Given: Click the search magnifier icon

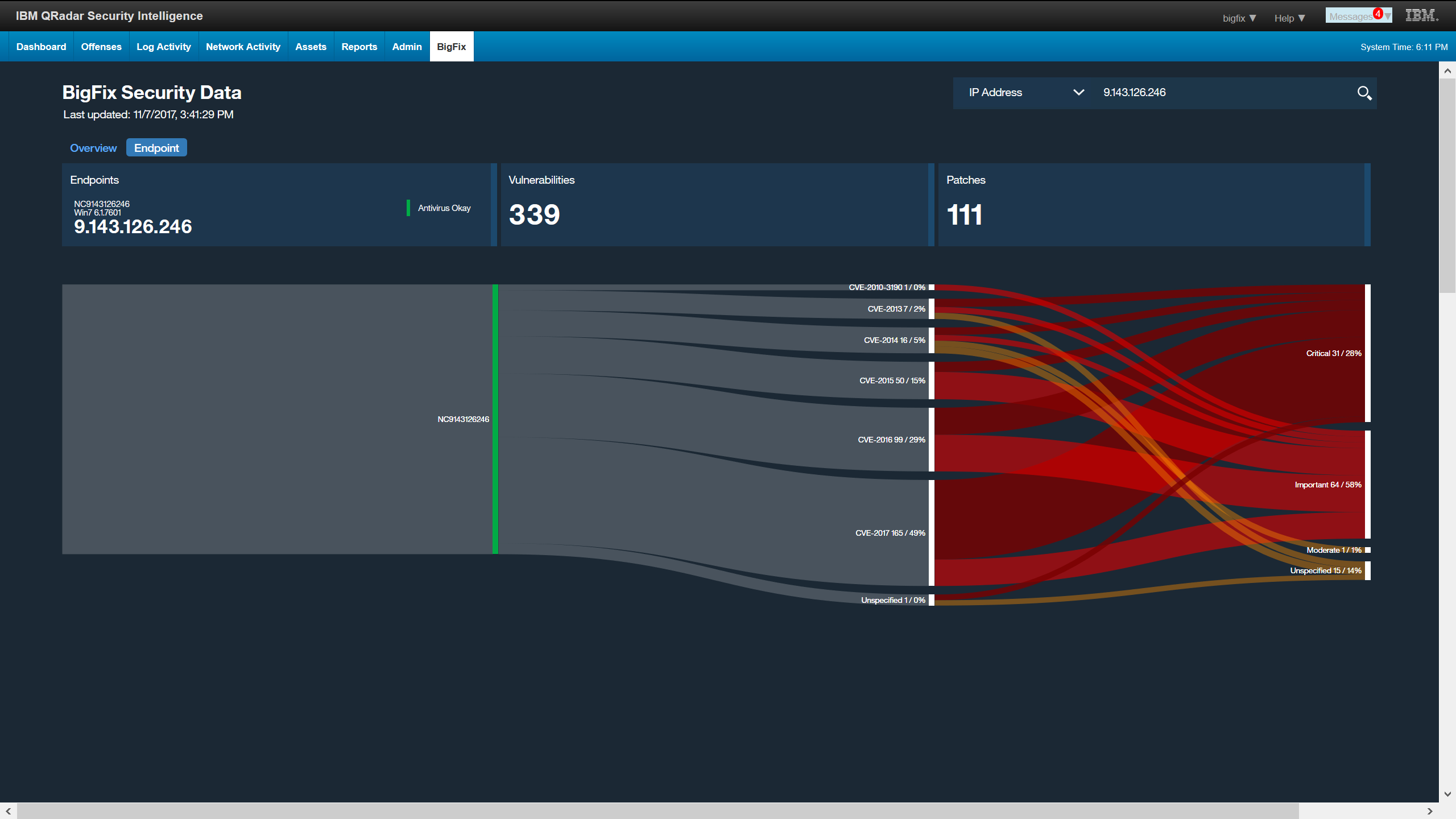Looking at the screenshot, I should (1365, 92).
